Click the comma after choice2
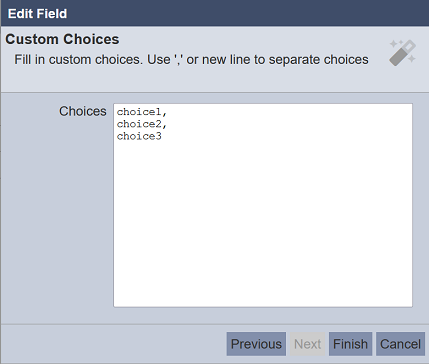 click(164, 126)
